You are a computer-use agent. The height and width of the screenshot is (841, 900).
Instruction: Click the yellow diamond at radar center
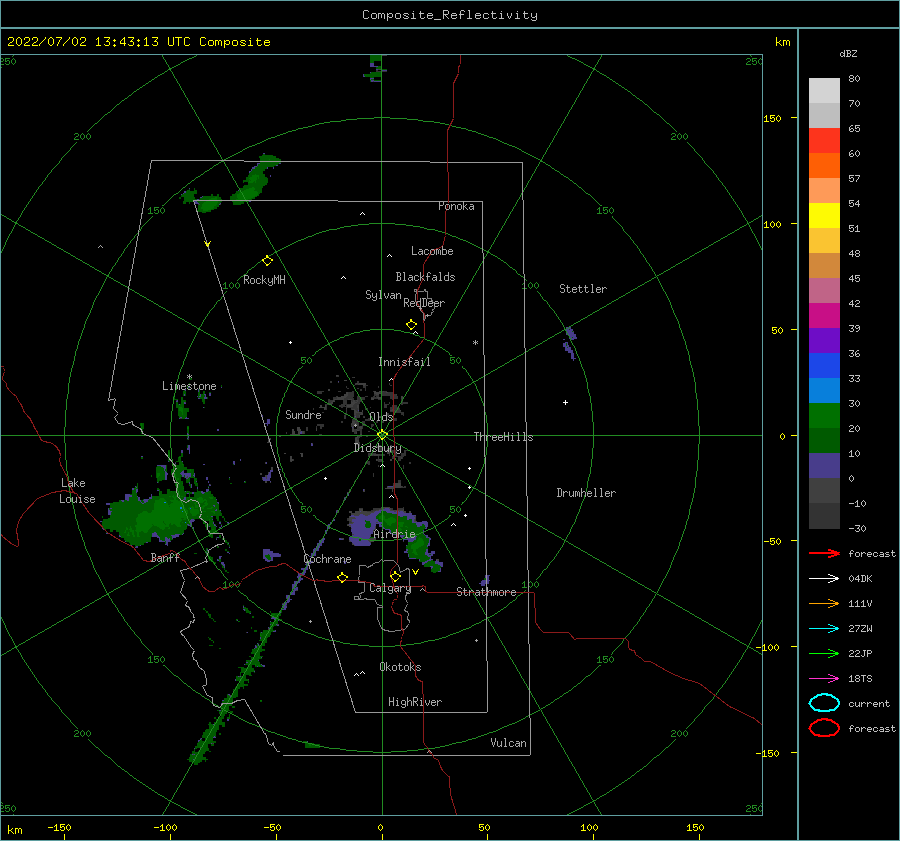(x=382, y=435)
